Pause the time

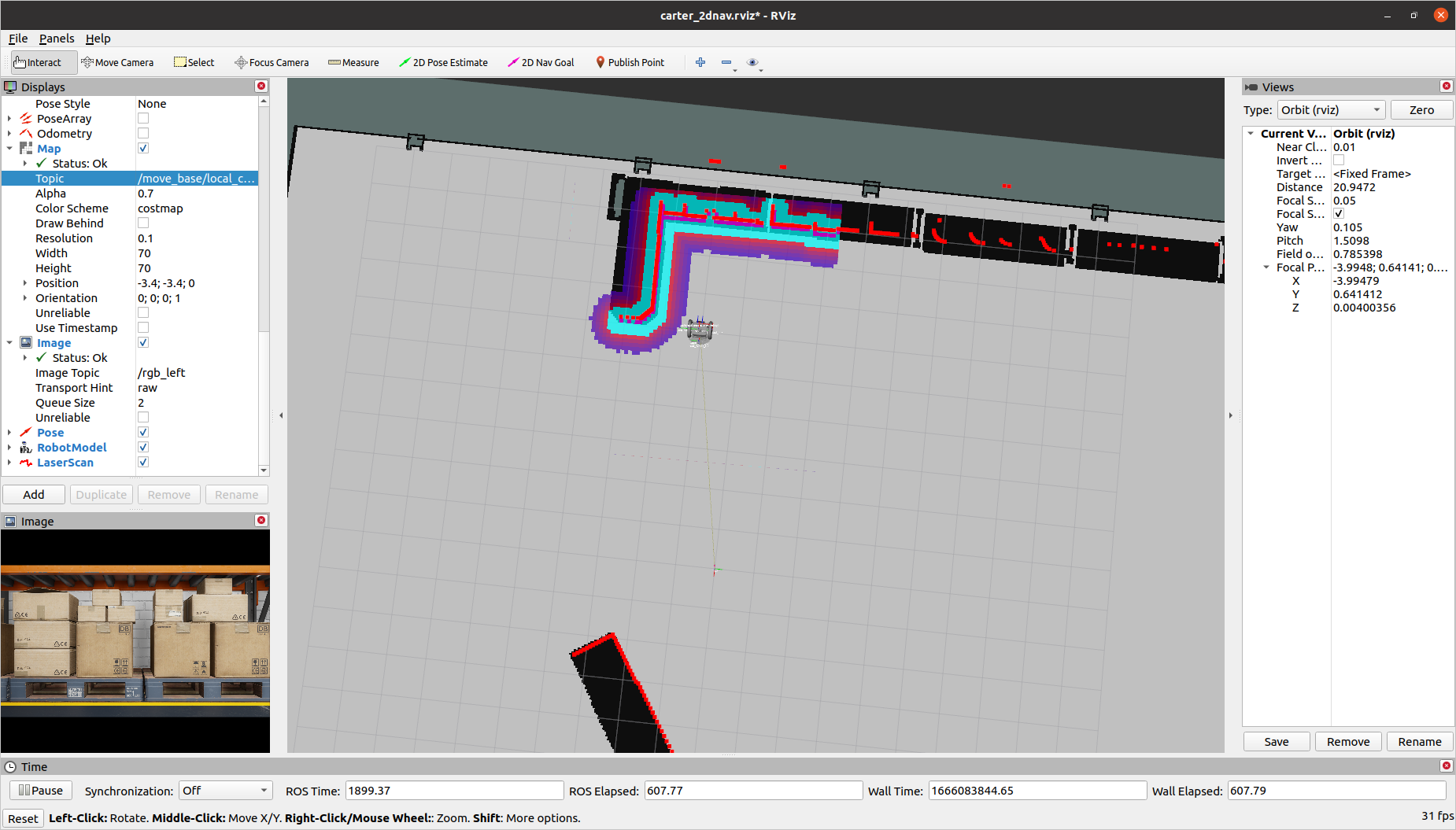(40, 791)
